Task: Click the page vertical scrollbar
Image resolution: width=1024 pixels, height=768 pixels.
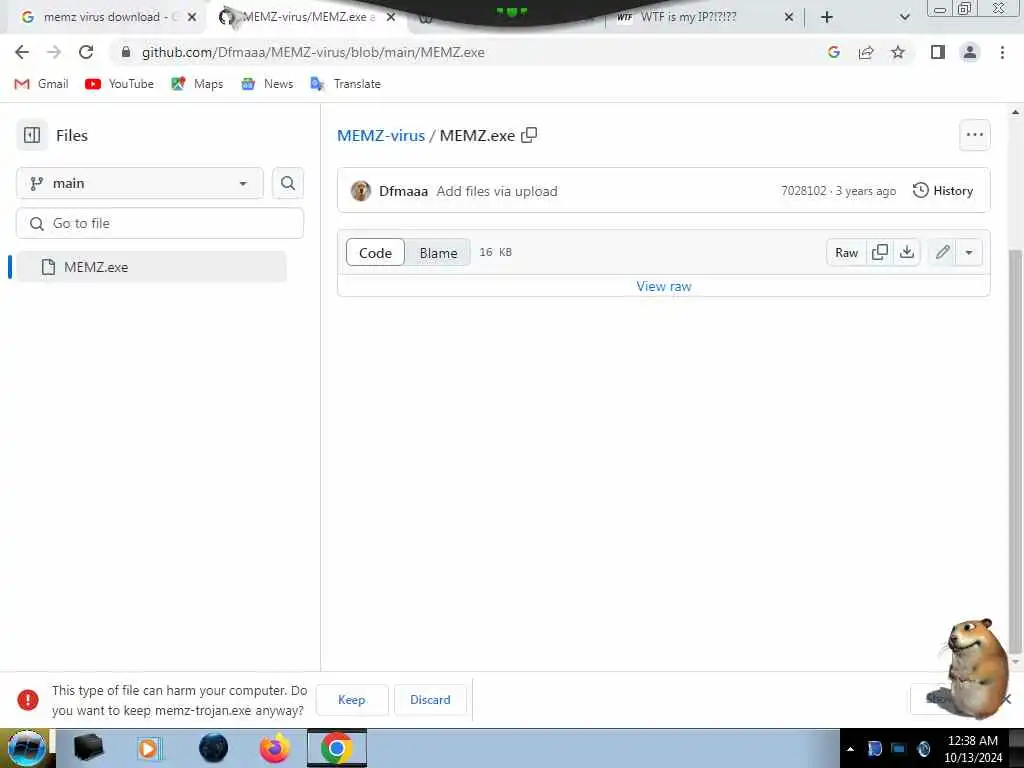Action: tap(1015, 451)
